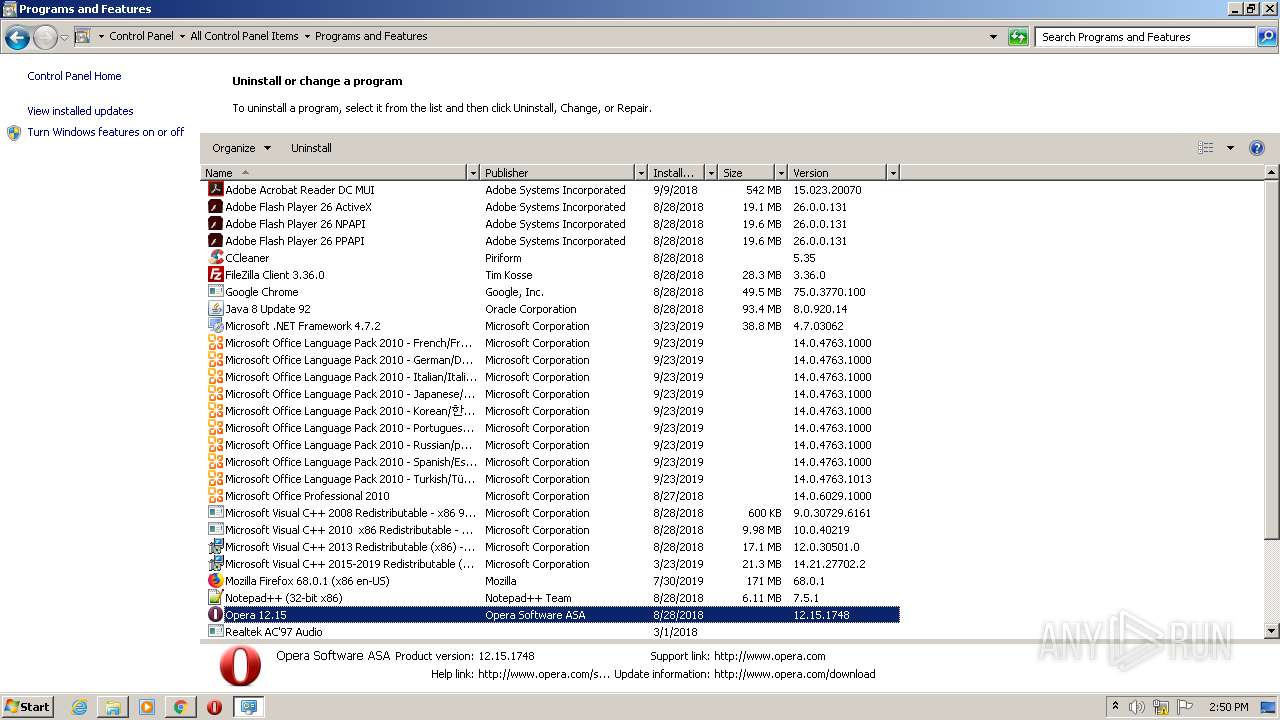Click the change view icon

point(1206,148)
